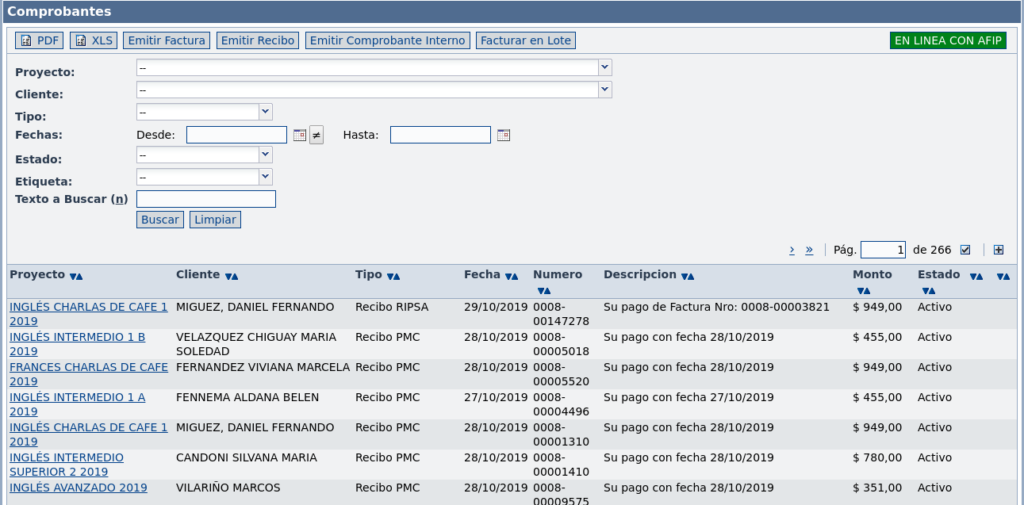
Task: Focus the Hasta date field
Action: pos(440,135)
